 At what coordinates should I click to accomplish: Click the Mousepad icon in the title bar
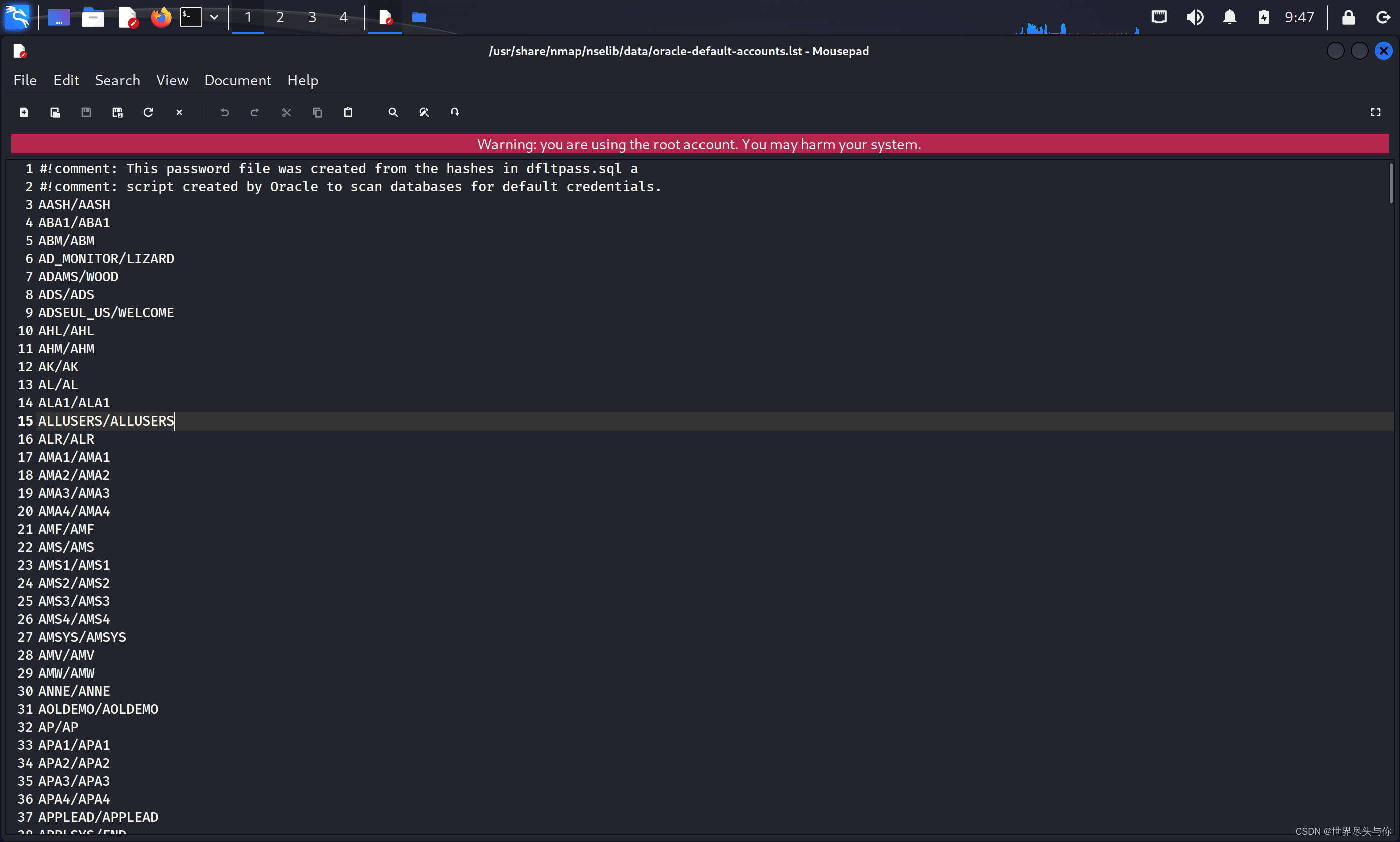(x=20, y=51)
